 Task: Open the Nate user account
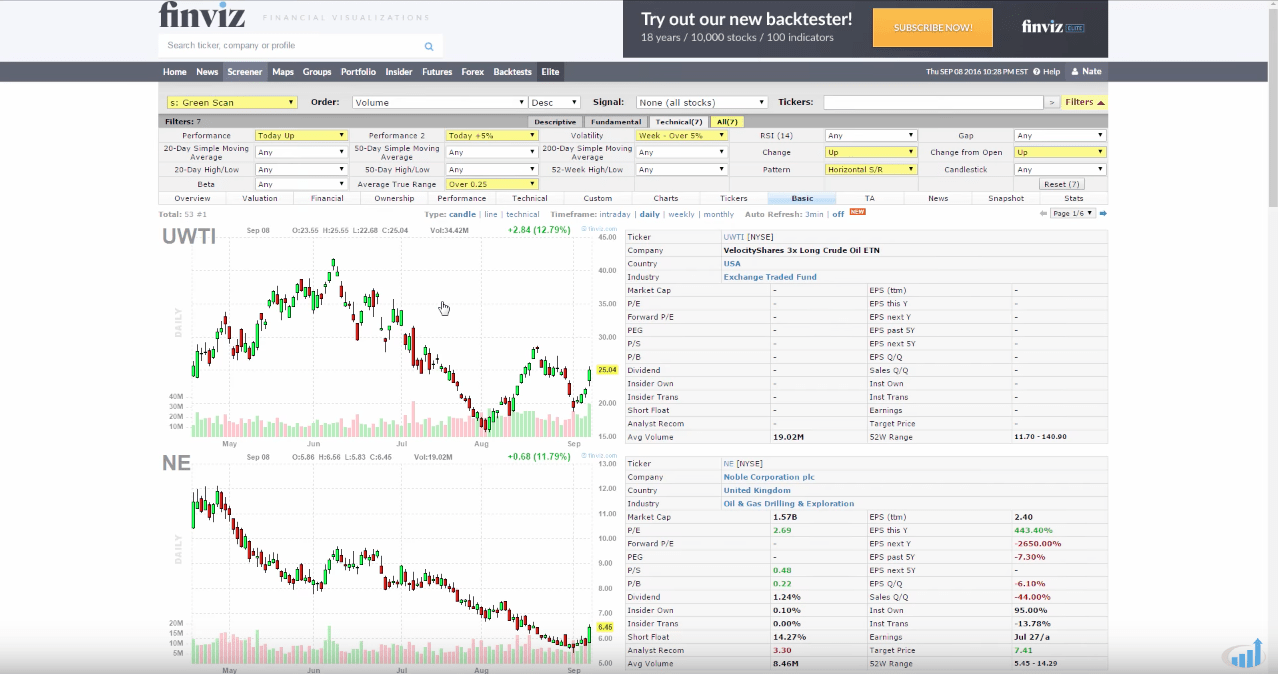(x=1087, y=72)
